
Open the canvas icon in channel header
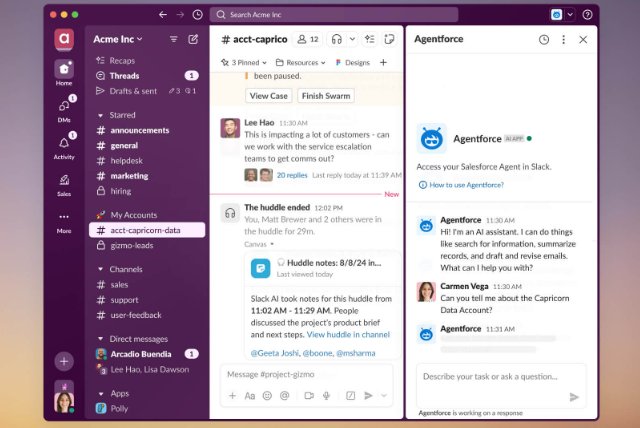click(x=389, y=39)
